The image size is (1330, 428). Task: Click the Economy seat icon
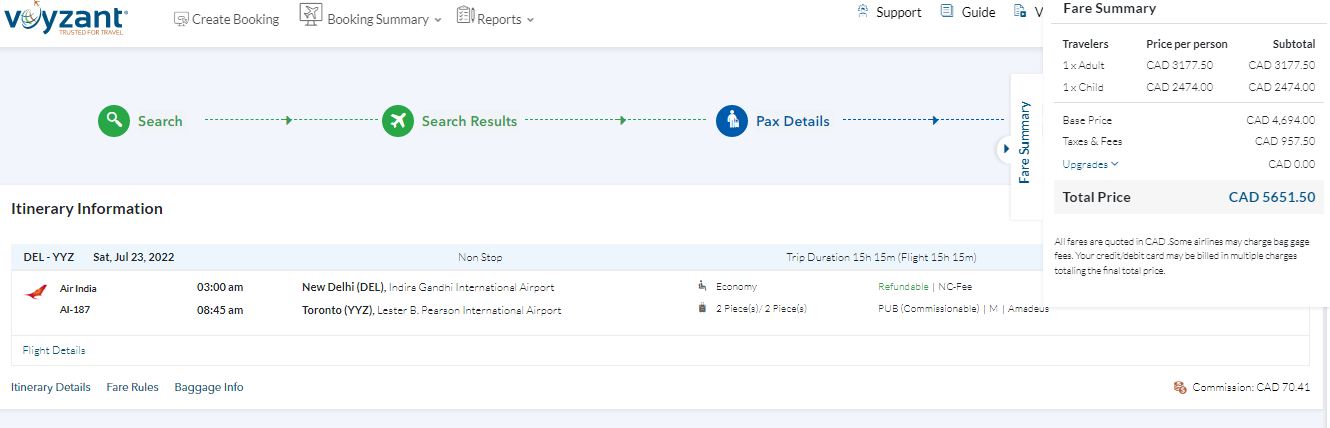(702, 287)
